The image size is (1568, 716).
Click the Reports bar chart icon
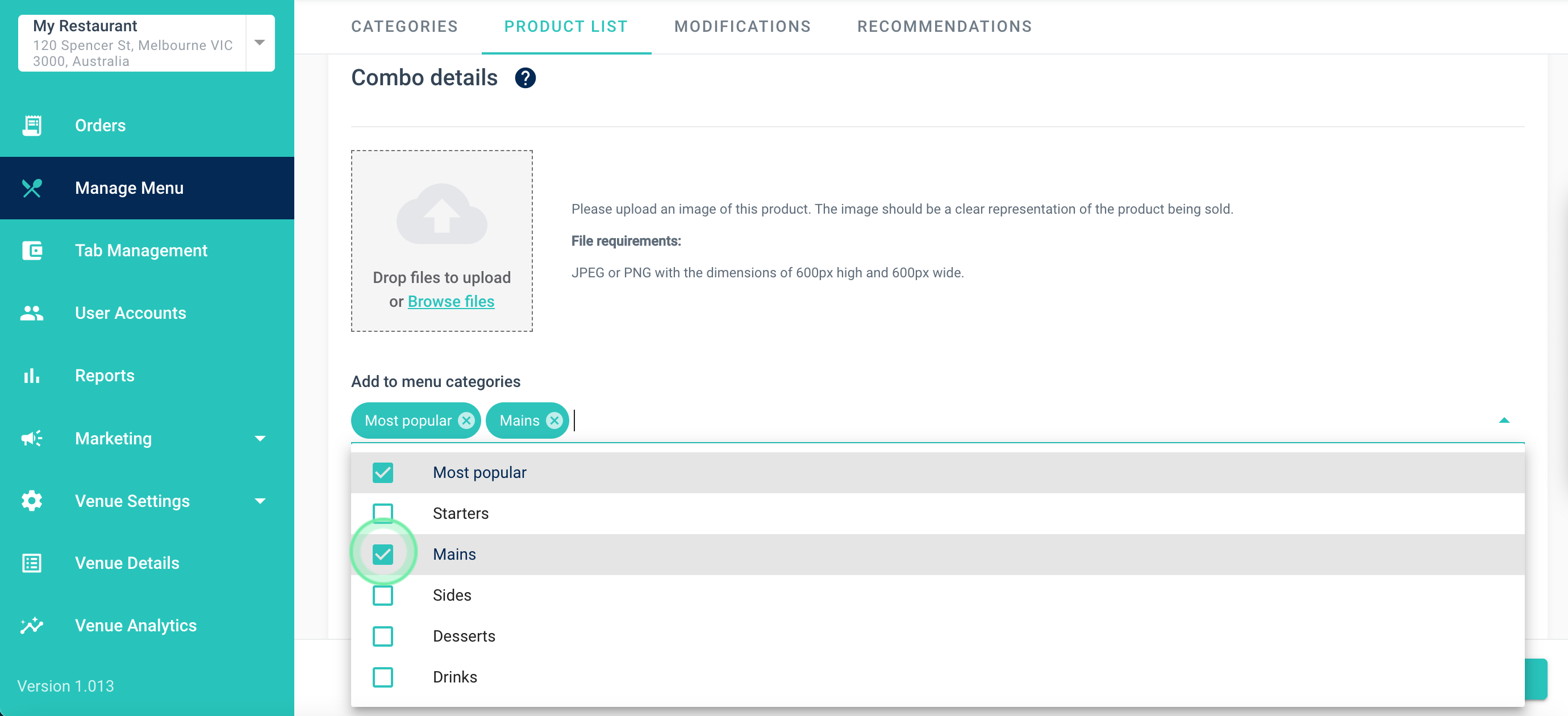(x=32, y=376)
